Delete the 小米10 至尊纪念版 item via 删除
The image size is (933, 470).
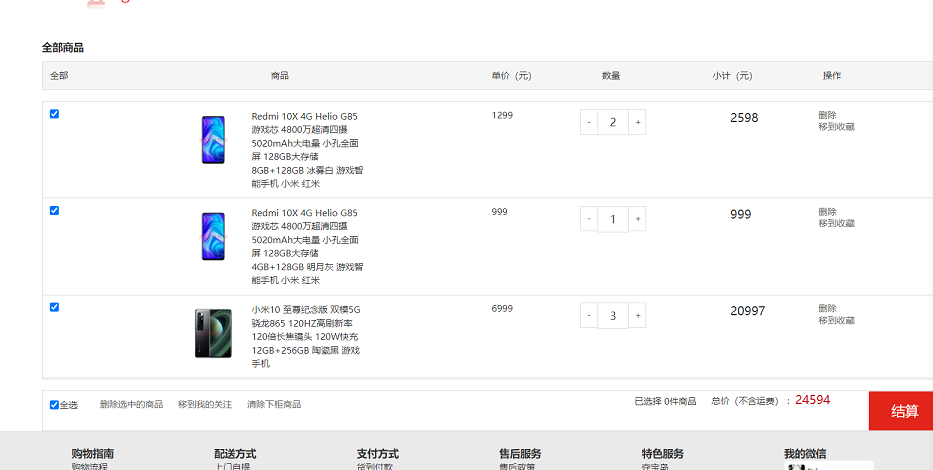pos(827,308)
